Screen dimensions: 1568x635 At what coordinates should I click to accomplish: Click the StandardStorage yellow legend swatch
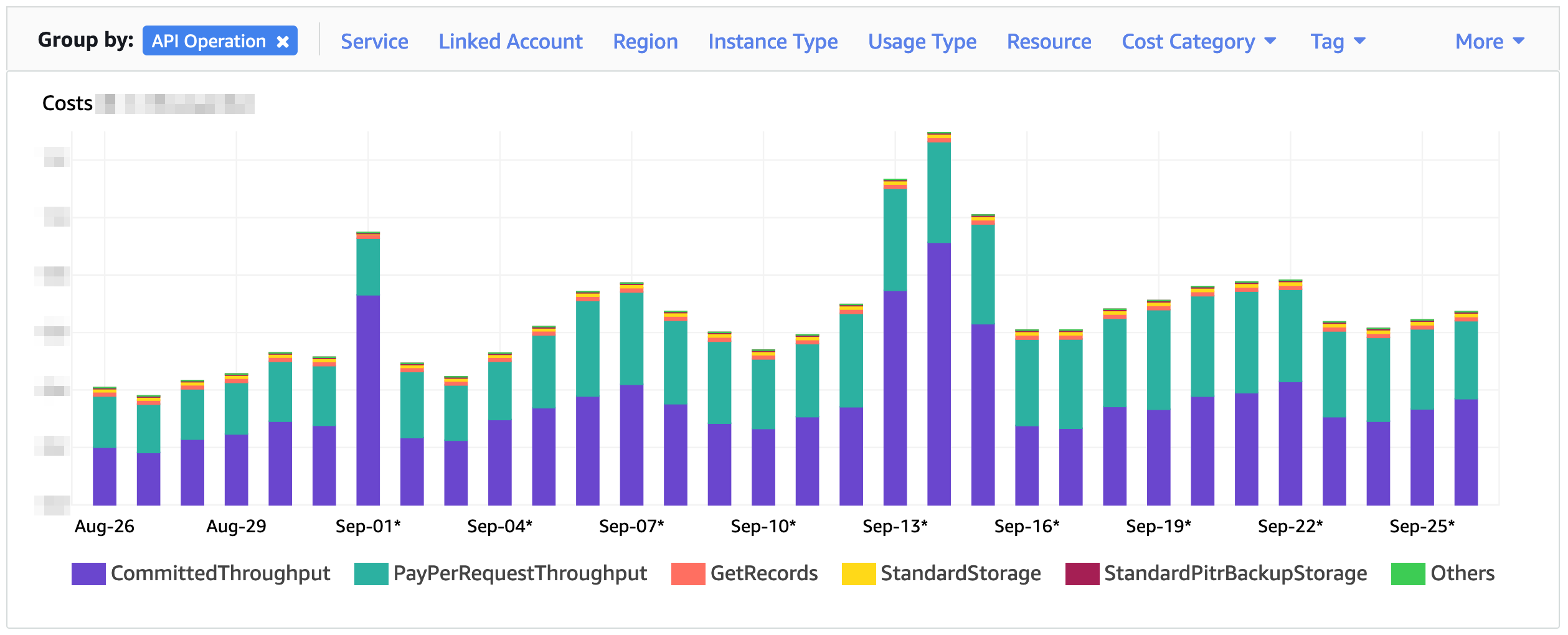point(857,573)
